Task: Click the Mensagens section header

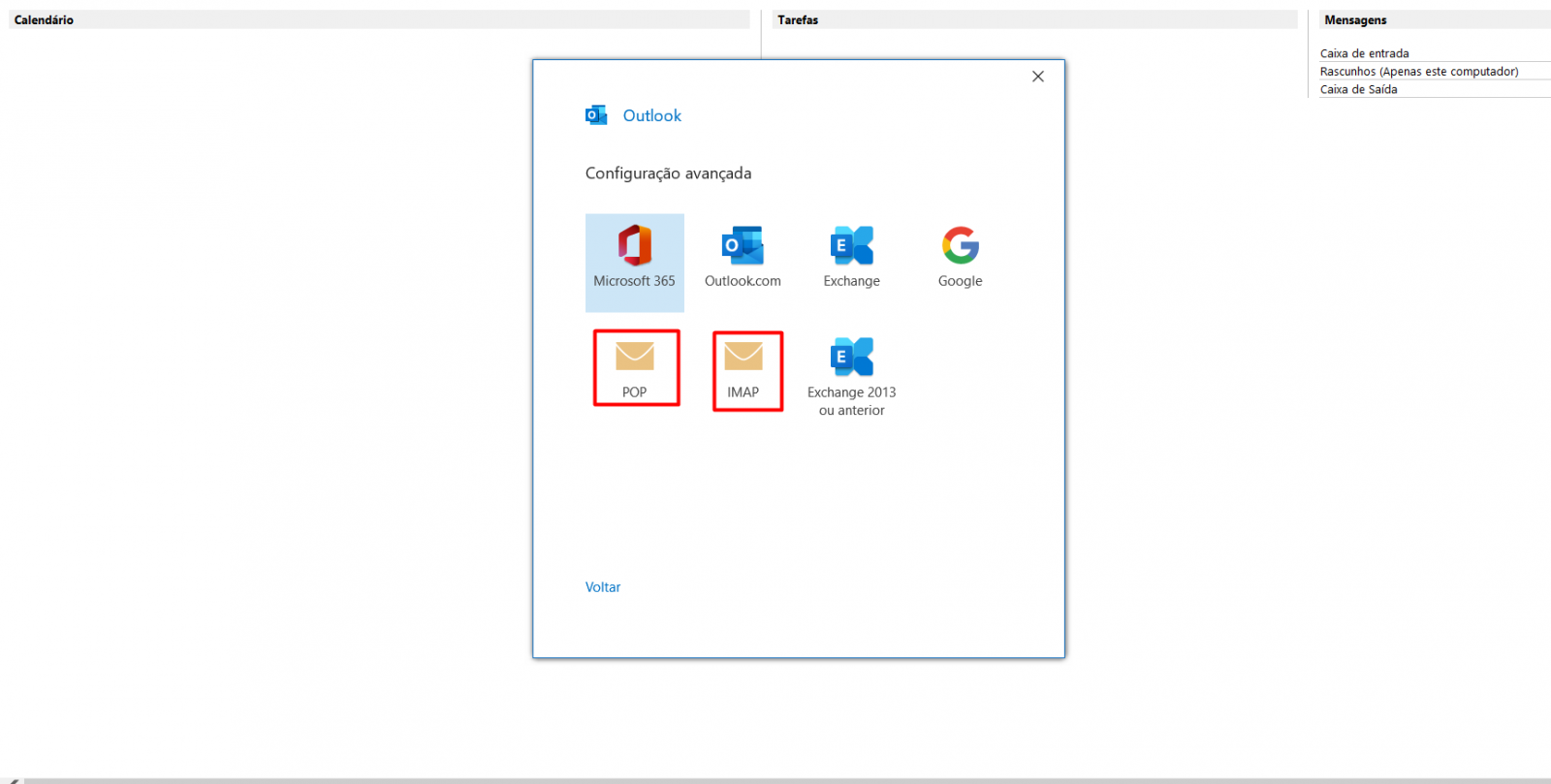Action: 1435,19
